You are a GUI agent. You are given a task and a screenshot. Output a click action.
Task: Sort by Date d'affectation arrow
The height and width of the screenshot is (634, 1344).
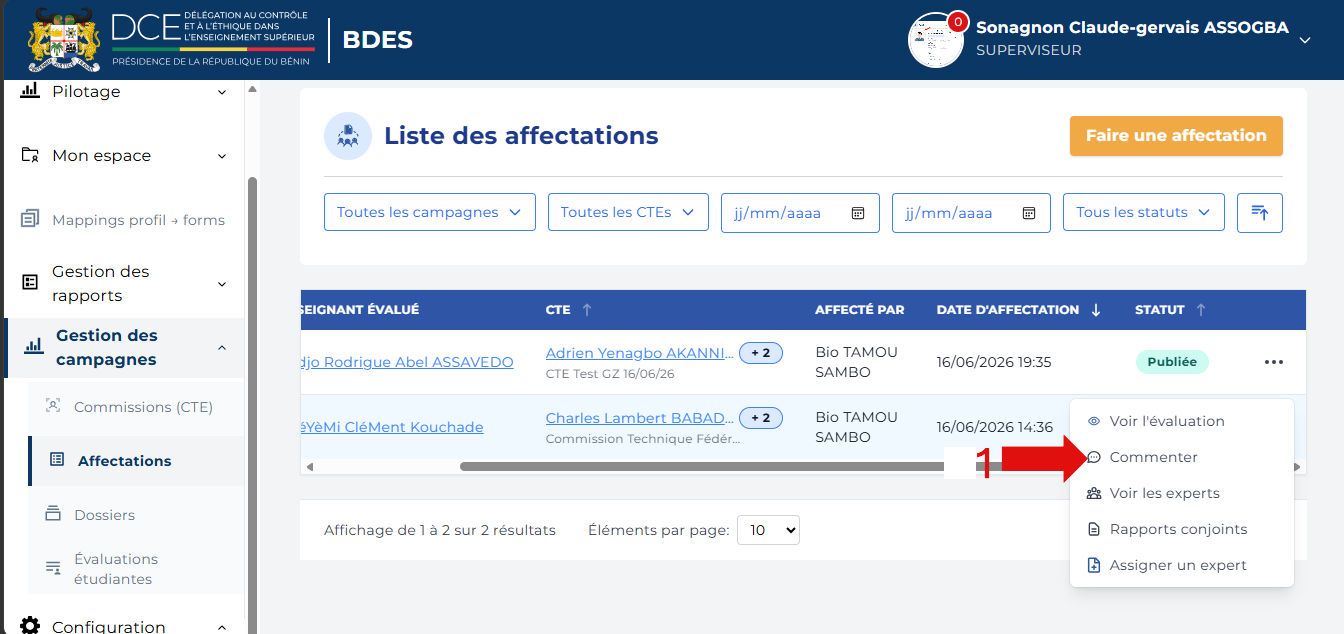(x=1096, y=310)
